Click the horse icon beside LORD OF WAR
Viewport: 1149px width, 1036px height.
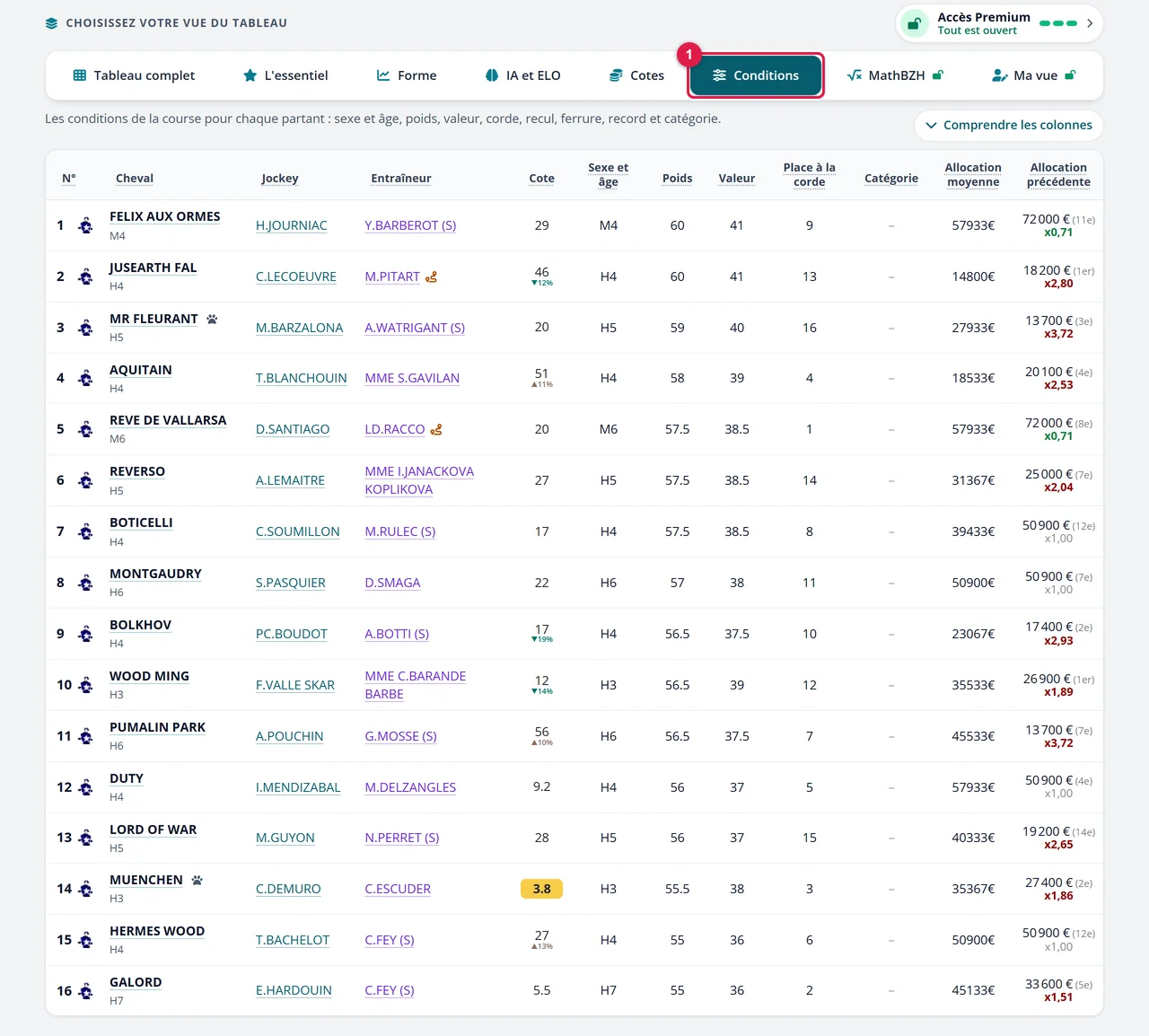point(85,838)
